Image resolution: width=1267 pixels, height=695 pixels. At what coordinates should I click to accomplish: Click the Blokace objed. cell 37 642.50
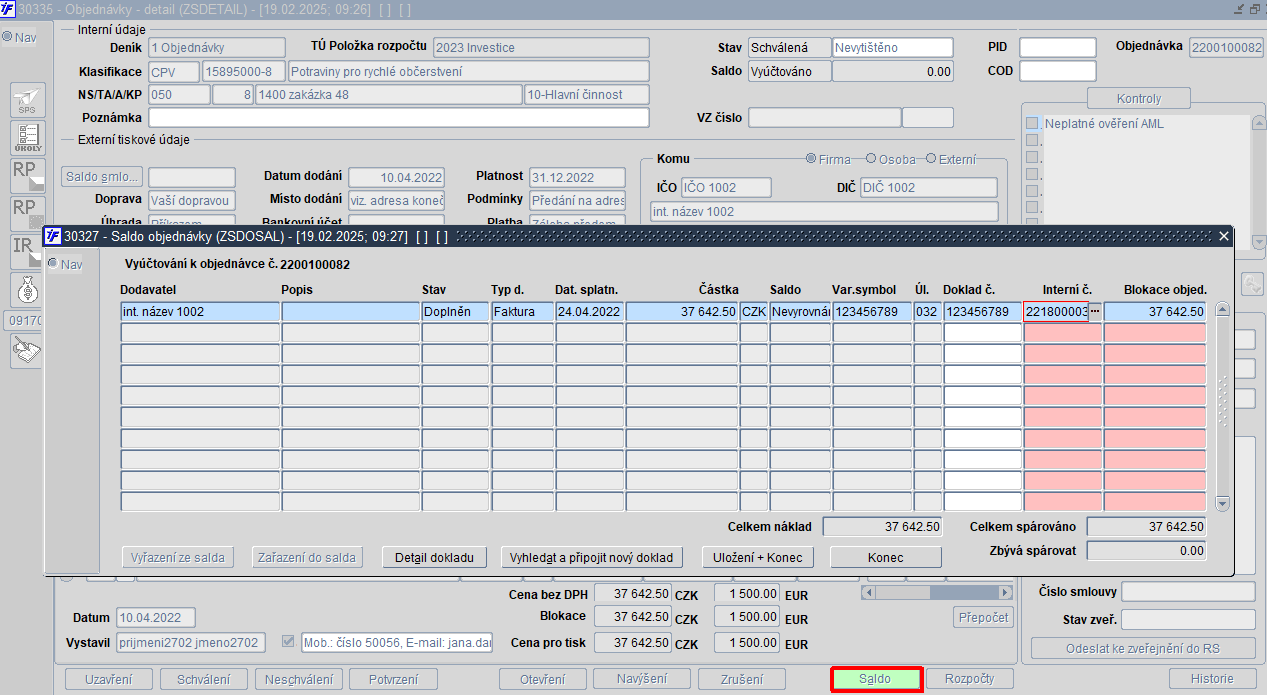point(1154,312)
